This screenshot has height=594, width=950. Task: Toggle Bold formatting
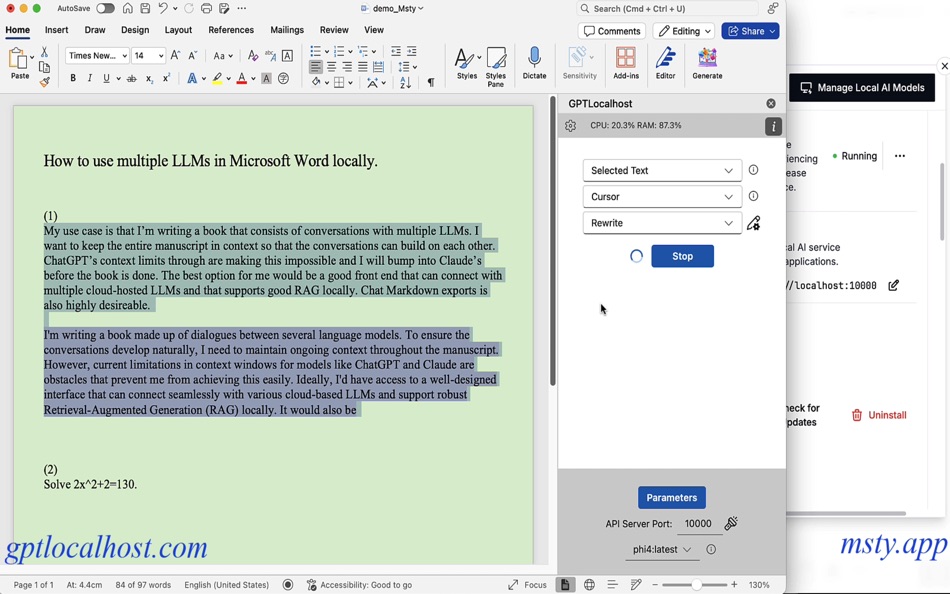point(73,78)
